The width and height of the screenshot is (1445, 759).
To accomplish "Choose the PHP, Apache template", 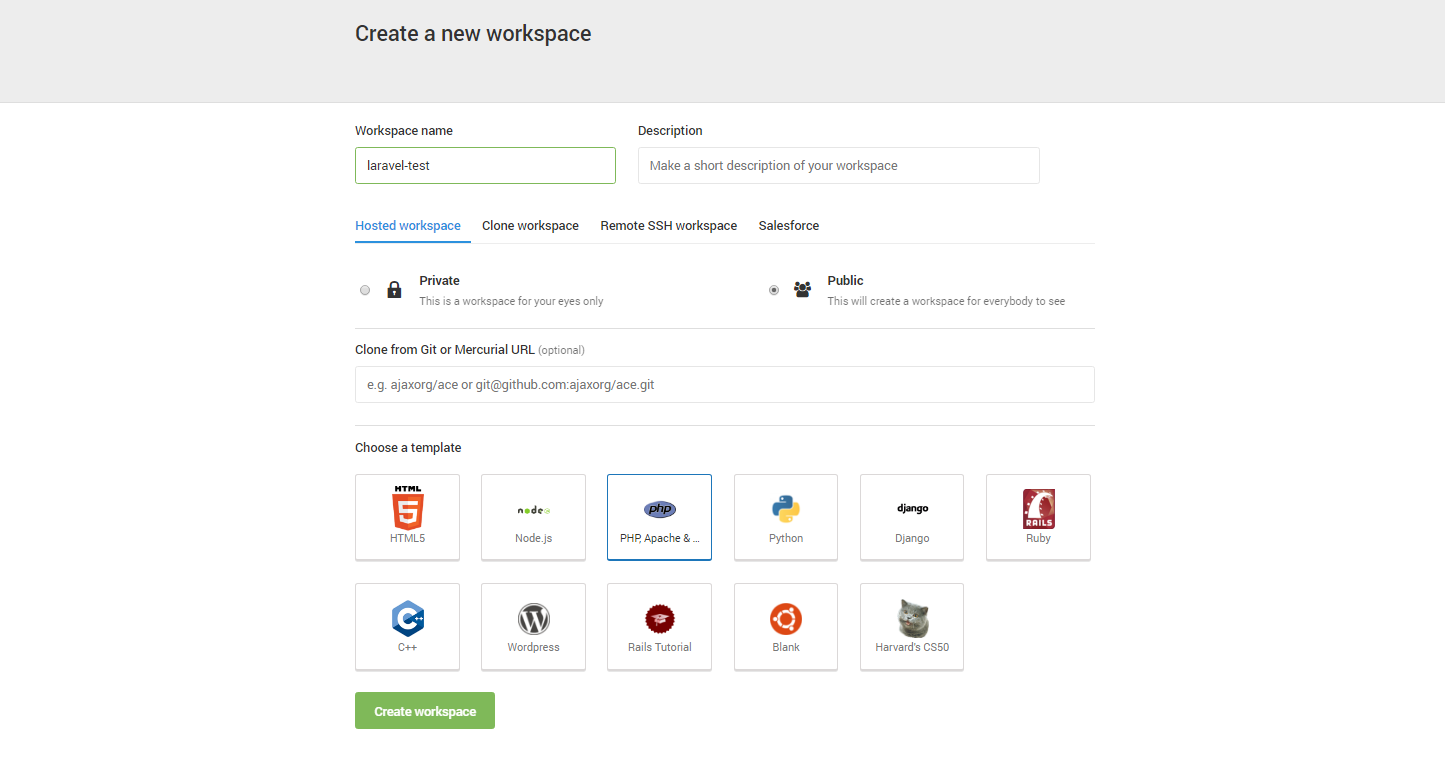I will [659, 516].
